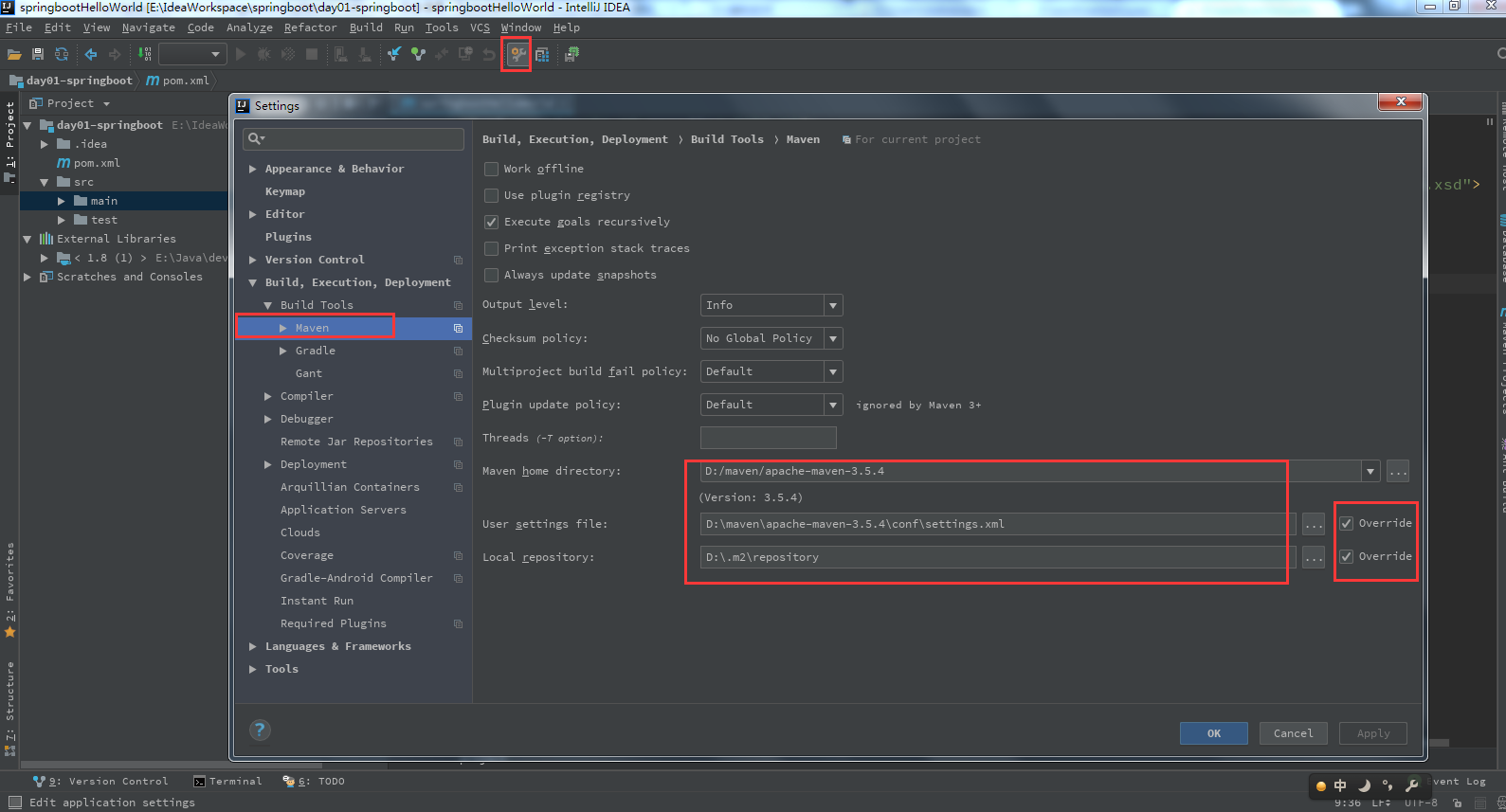Open the Plugin update policy dropdown

[x=771, y=405]
